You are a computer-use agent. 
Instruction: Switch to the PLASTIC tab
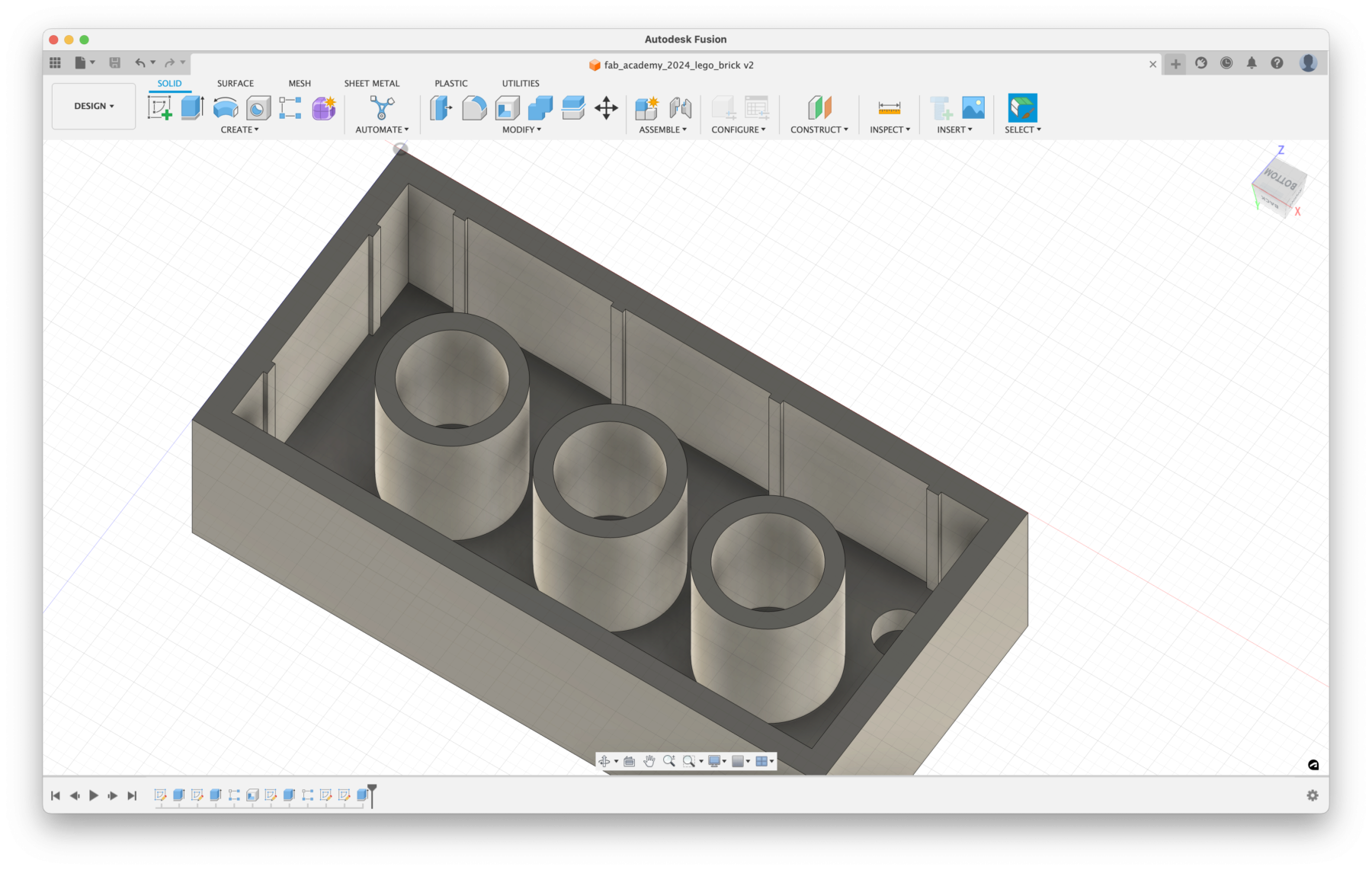pyautogui.click(x=451, y=83)
